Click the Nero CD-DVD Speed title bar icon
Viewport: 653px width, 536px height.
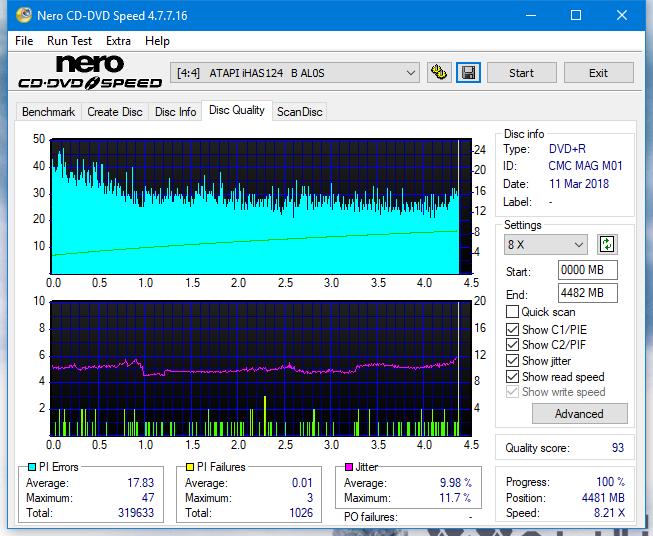(x=24, y=15)
